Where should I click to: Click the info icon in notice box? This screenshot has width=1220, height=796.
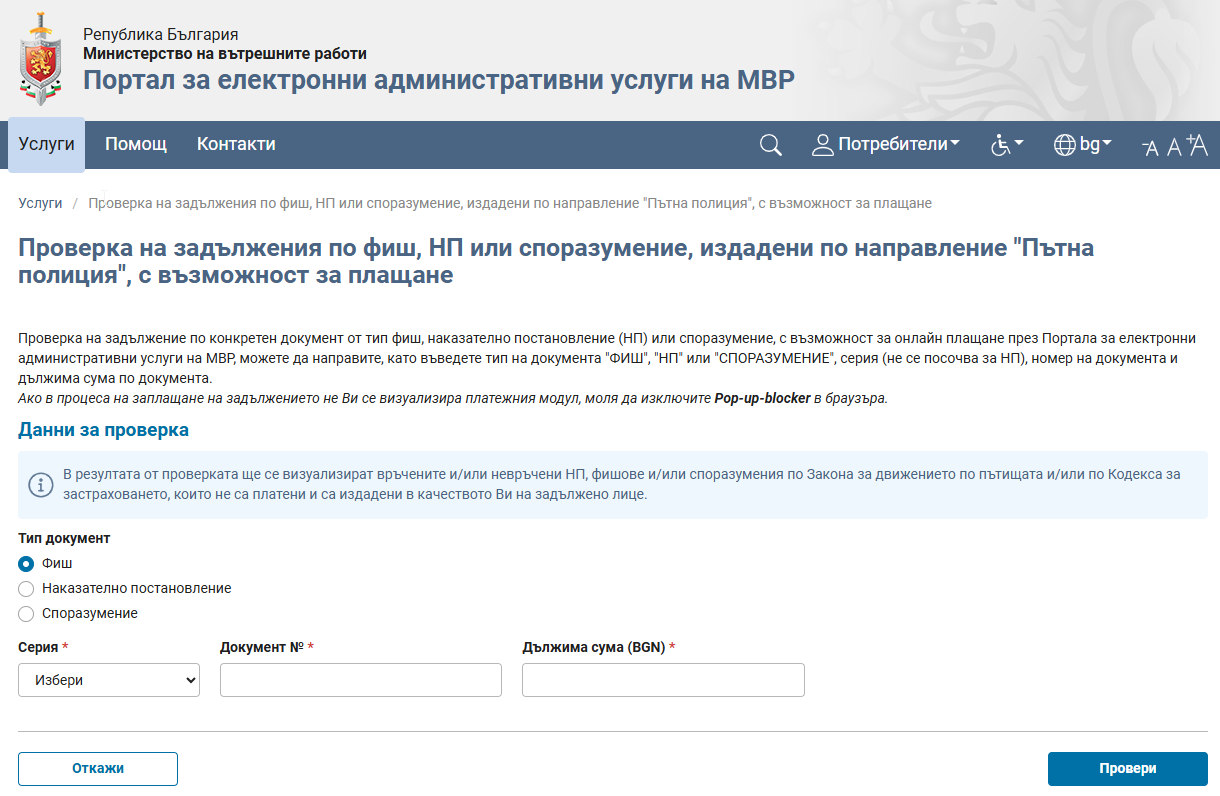[x=40, y=485]
